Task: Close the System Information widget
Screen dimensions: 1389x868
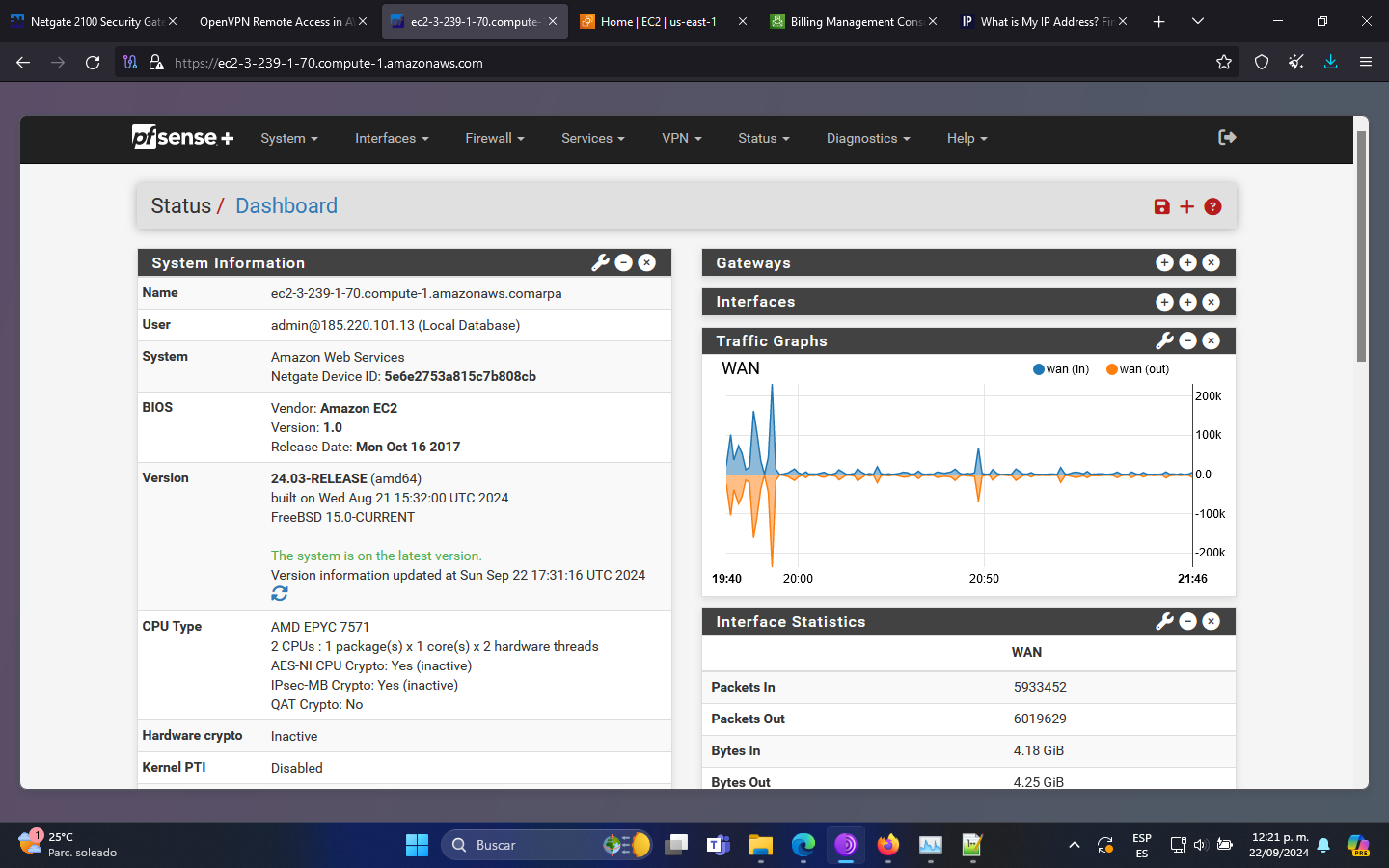Action: coord(647,262)
